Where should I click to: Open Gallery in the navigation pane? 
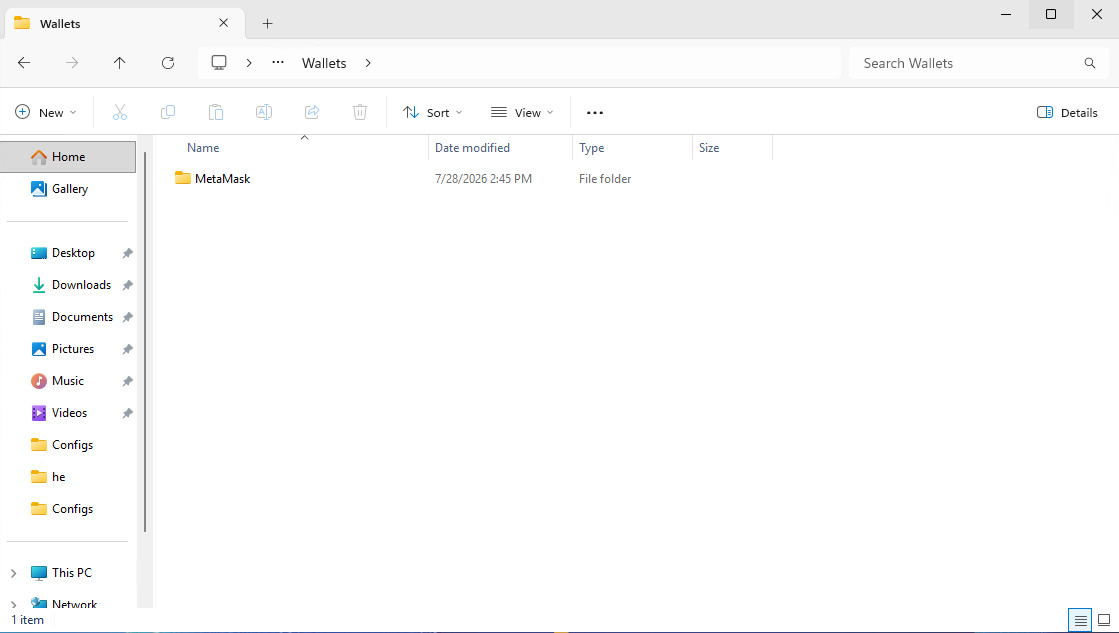69,188
